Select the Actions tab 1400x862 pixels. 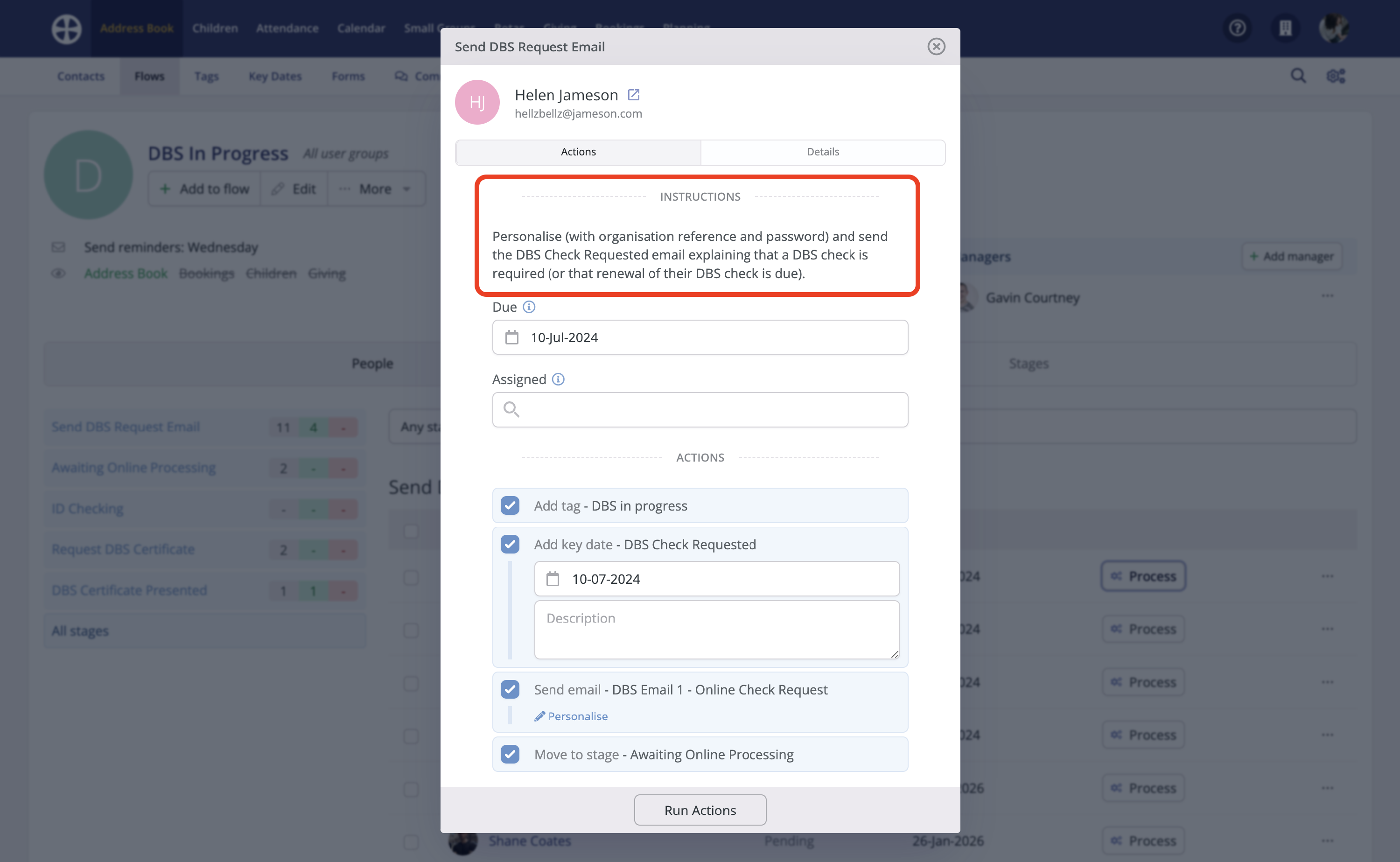click(578, 152)
